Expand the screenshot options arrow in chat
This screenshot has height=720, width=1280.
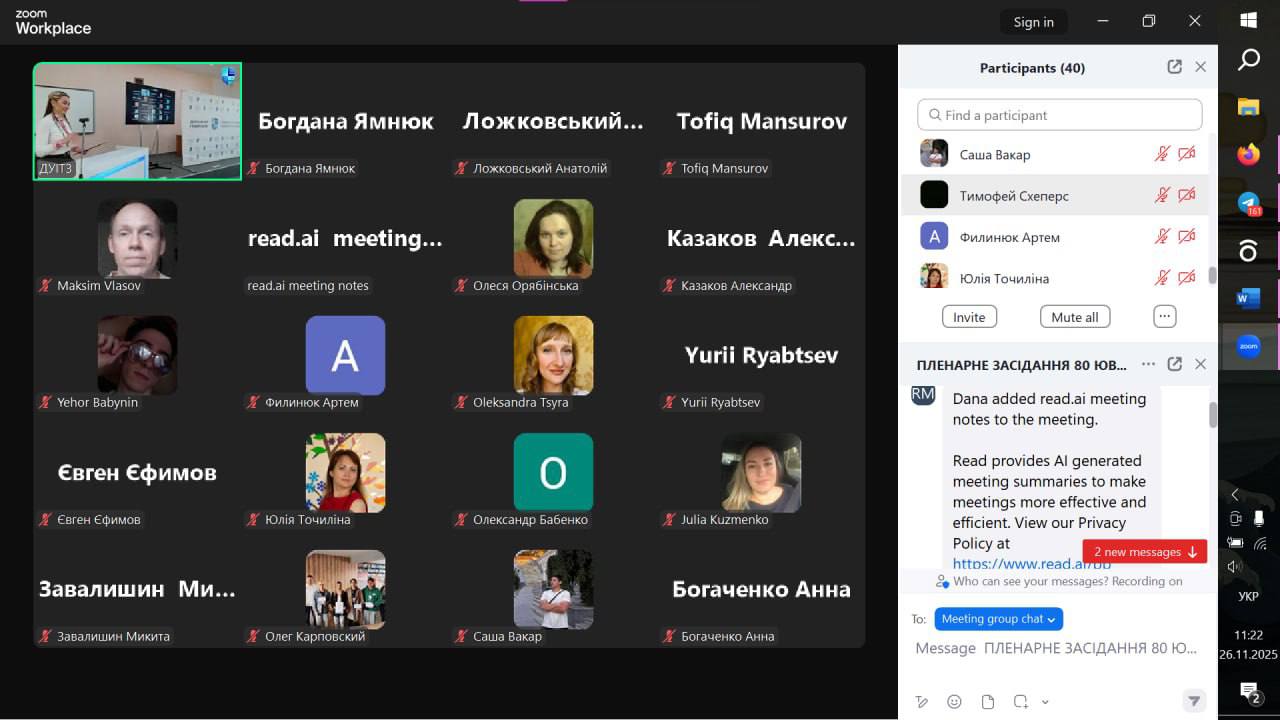click(x=1045, y=702)
